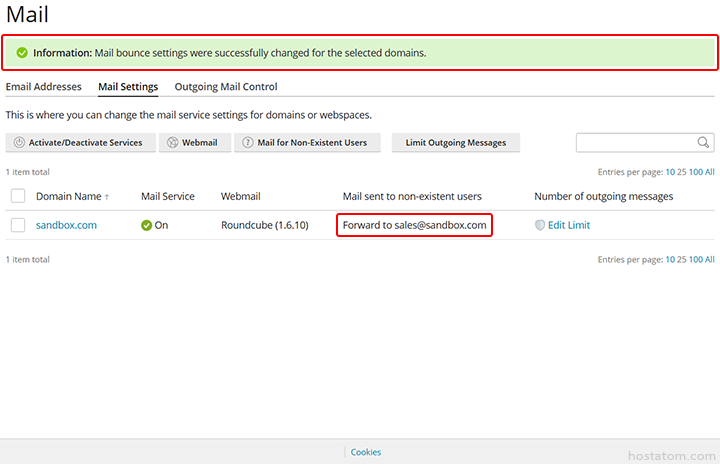
Task: Open the sandbox.com domain link
Action: [66, 225]
